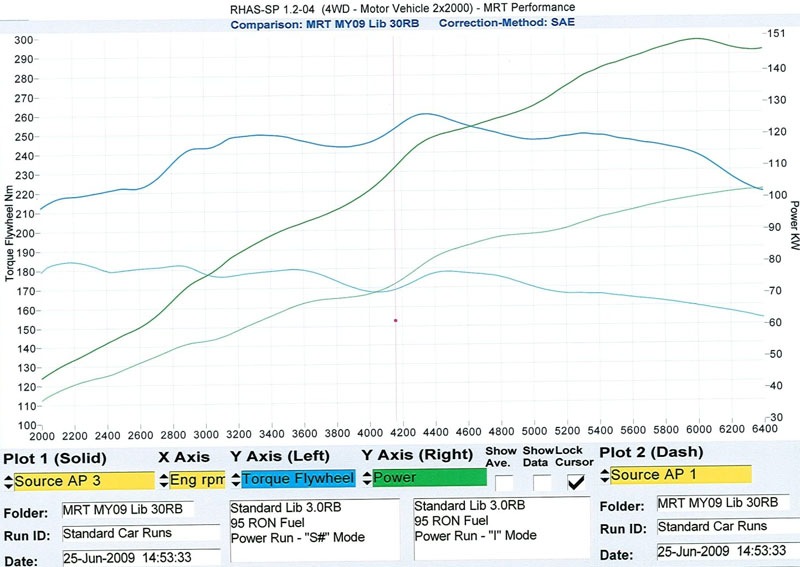Click the 2000 rpm axis label

42,436
